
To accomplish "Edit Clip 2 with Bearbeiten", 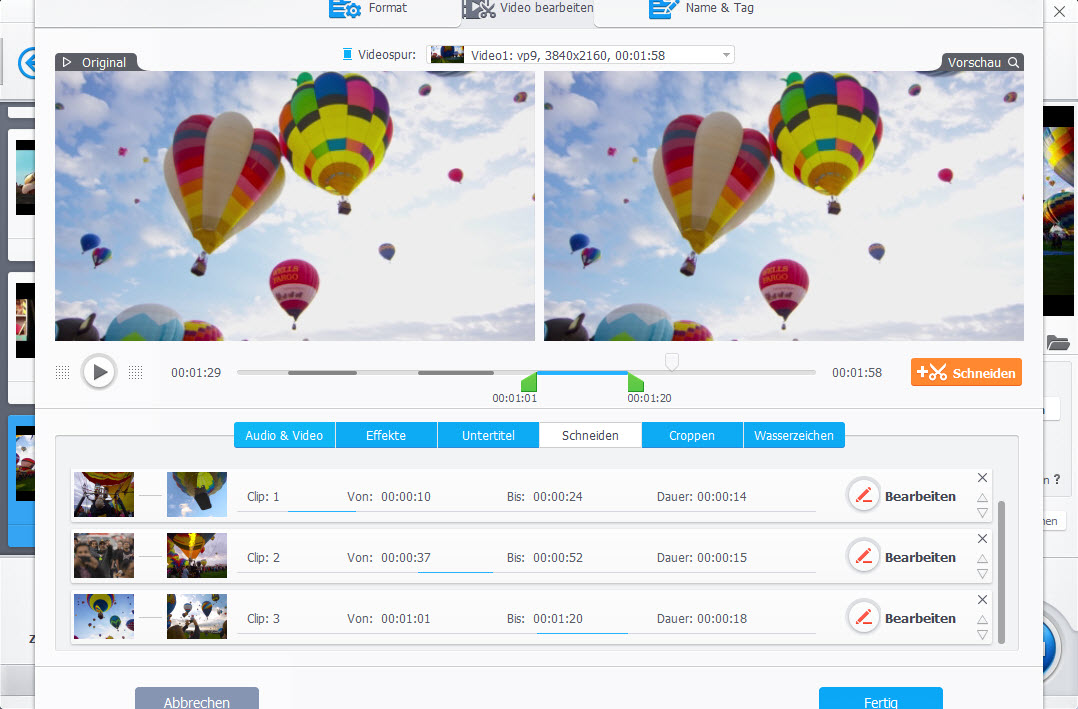I will pyautogui.click(x=901, y=556).
